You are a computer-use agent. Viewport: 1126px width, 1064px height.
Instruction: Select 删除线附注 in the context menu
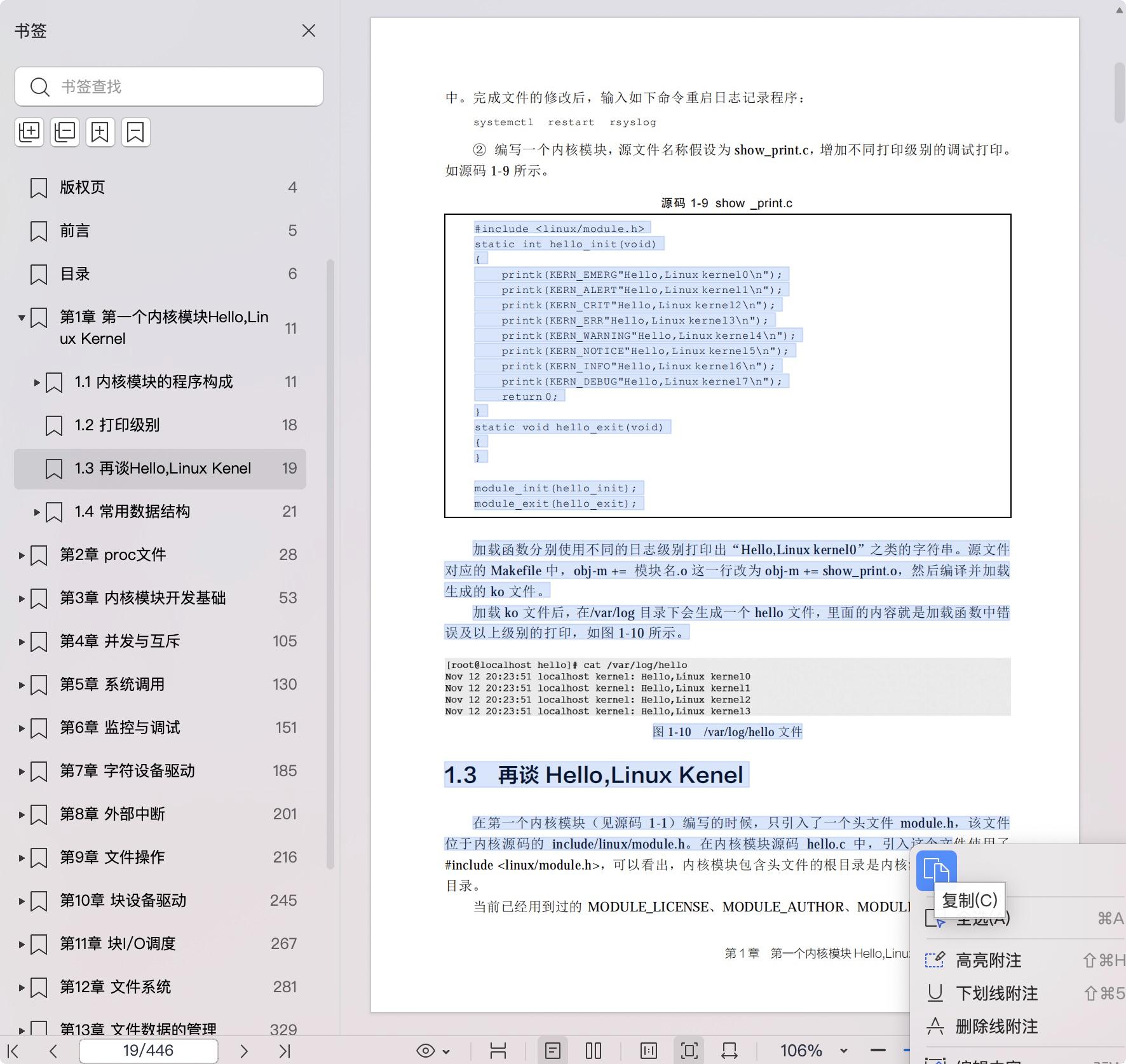[x=996, y=1026]
